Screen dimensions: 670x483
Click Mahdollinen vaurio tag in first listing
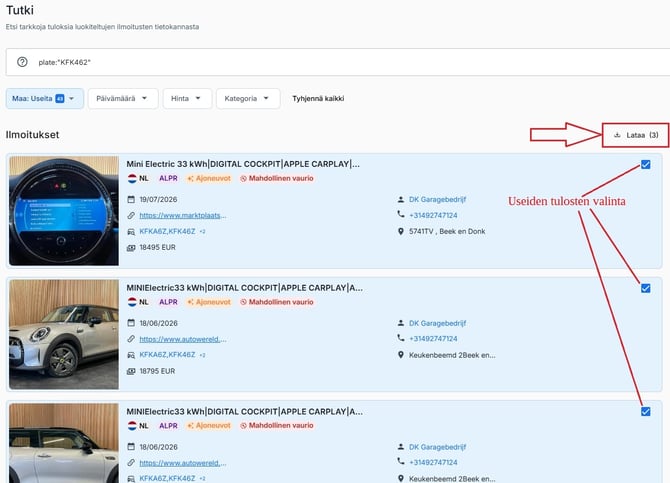[x=277, y=178]
